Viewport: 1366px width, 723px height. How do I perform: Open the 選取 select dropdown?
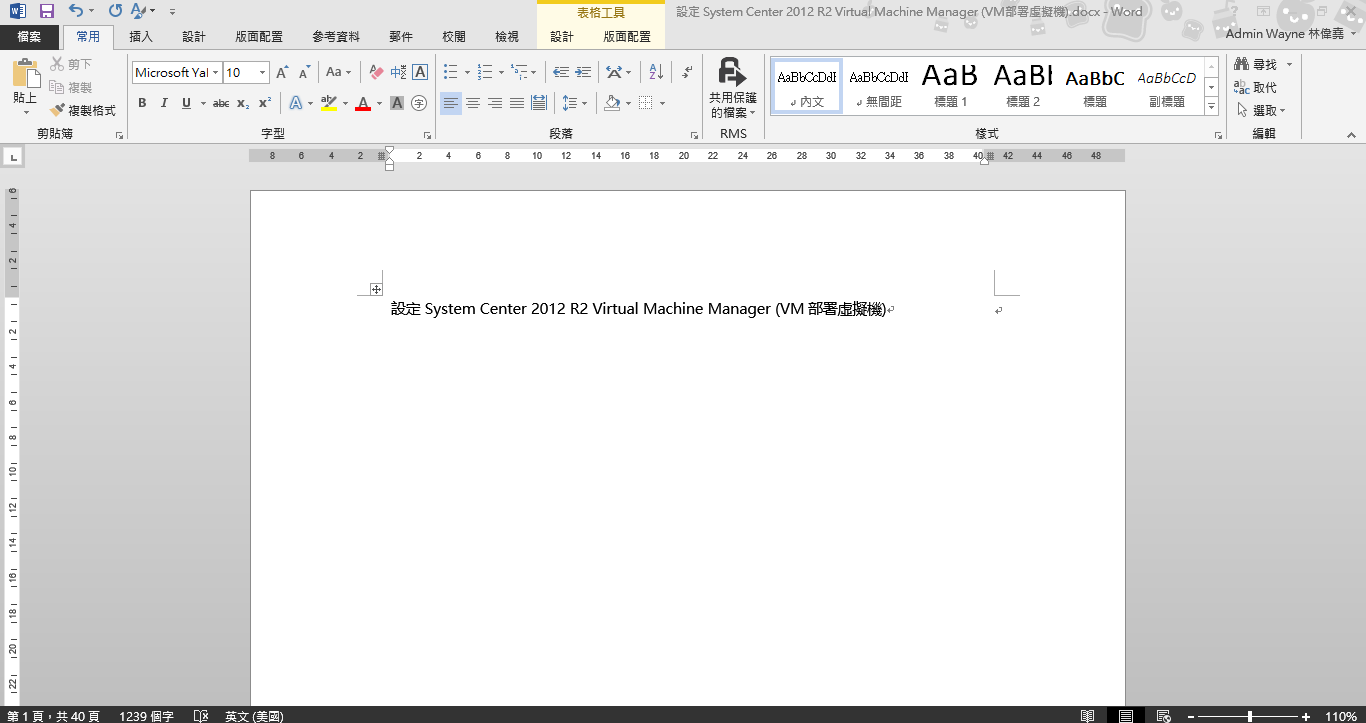(x=1262, y=110)
